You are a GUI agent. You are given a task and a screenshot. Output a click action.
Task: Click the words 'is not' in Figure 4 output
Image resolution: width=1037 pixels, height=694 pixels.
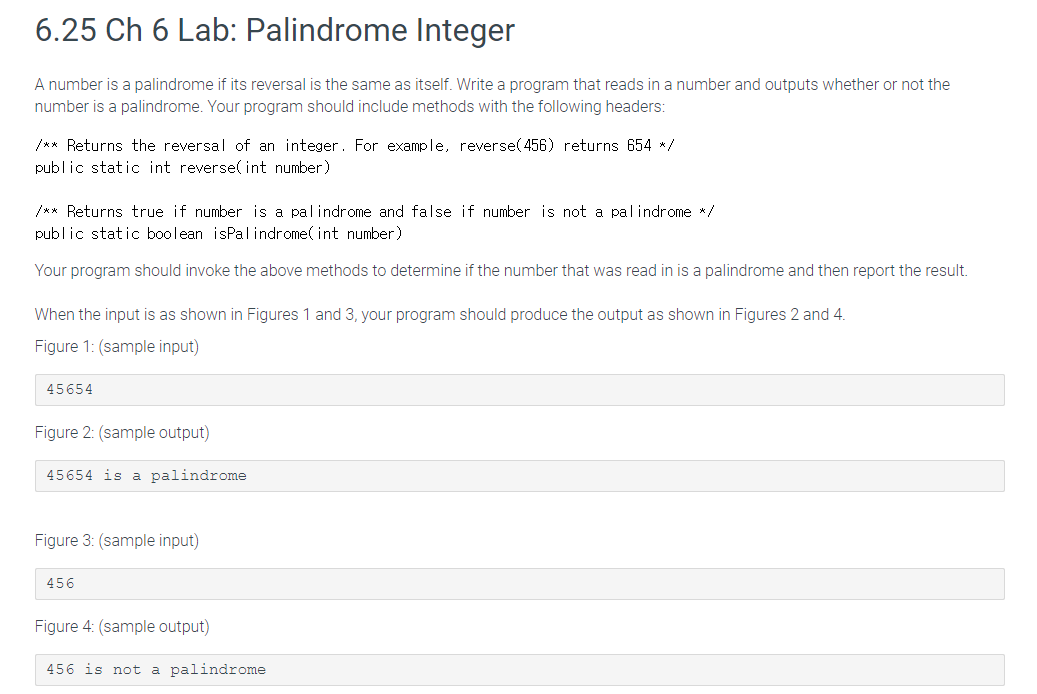point(112,670)
